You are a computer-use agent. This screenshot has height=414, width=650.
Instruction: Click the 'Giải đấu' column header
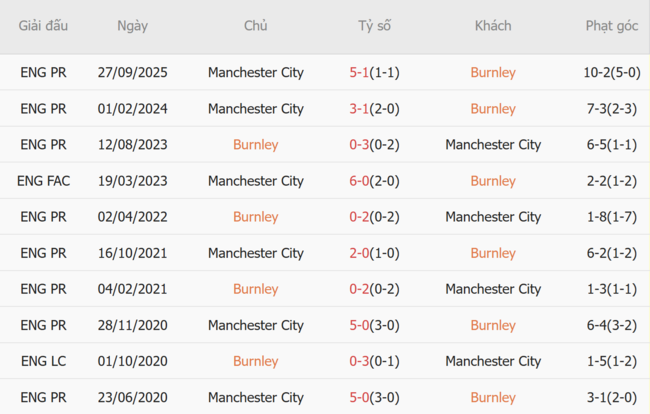tap(43, 26)
